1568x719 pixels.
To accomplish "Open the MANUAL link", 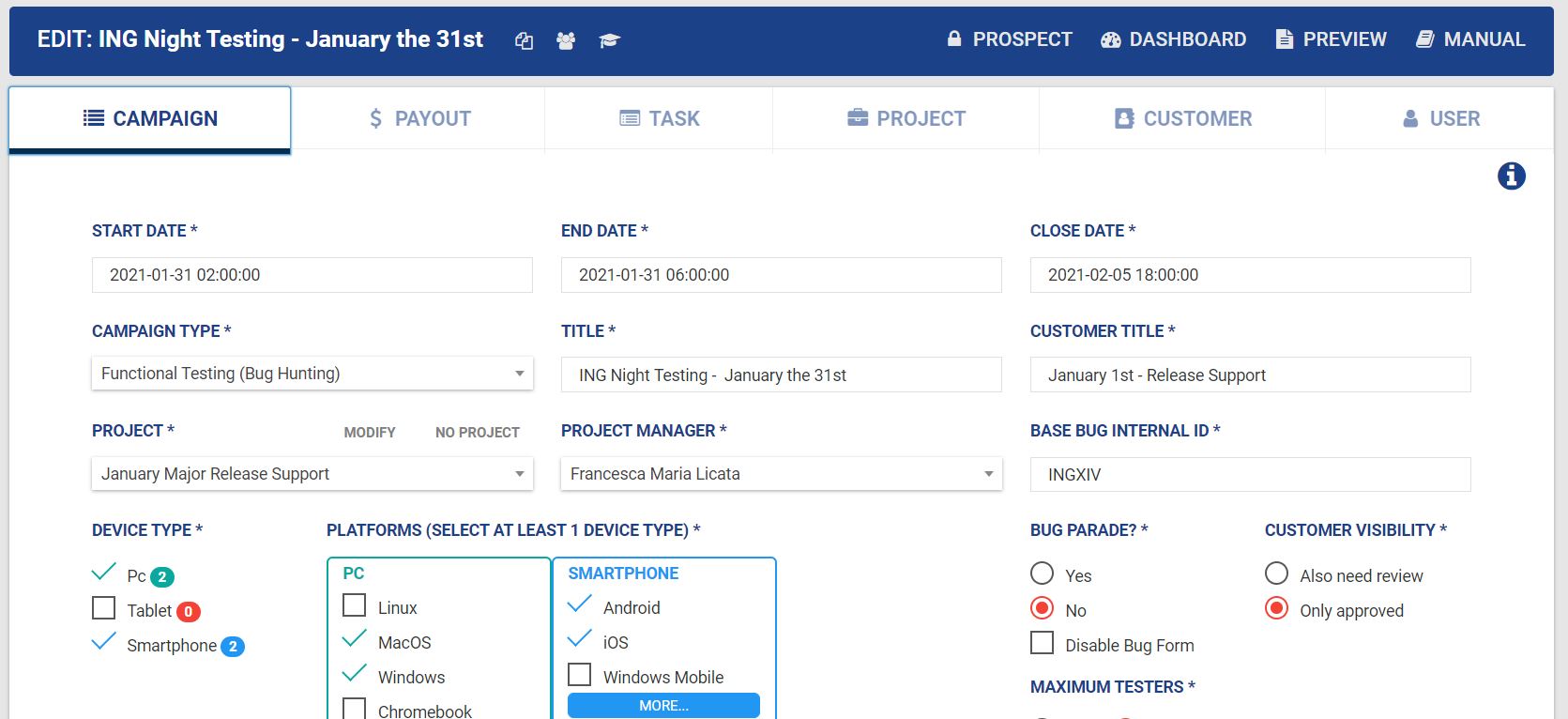I will point(1470,39).
